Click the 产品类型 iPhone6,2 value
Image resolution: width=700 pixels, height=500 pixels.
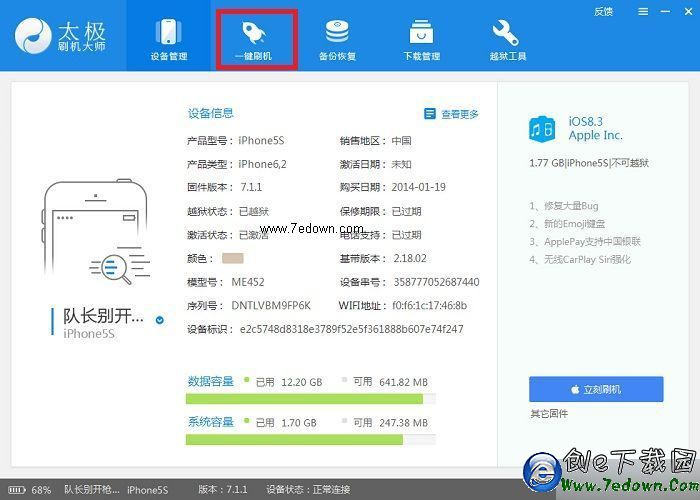(262, 164)
